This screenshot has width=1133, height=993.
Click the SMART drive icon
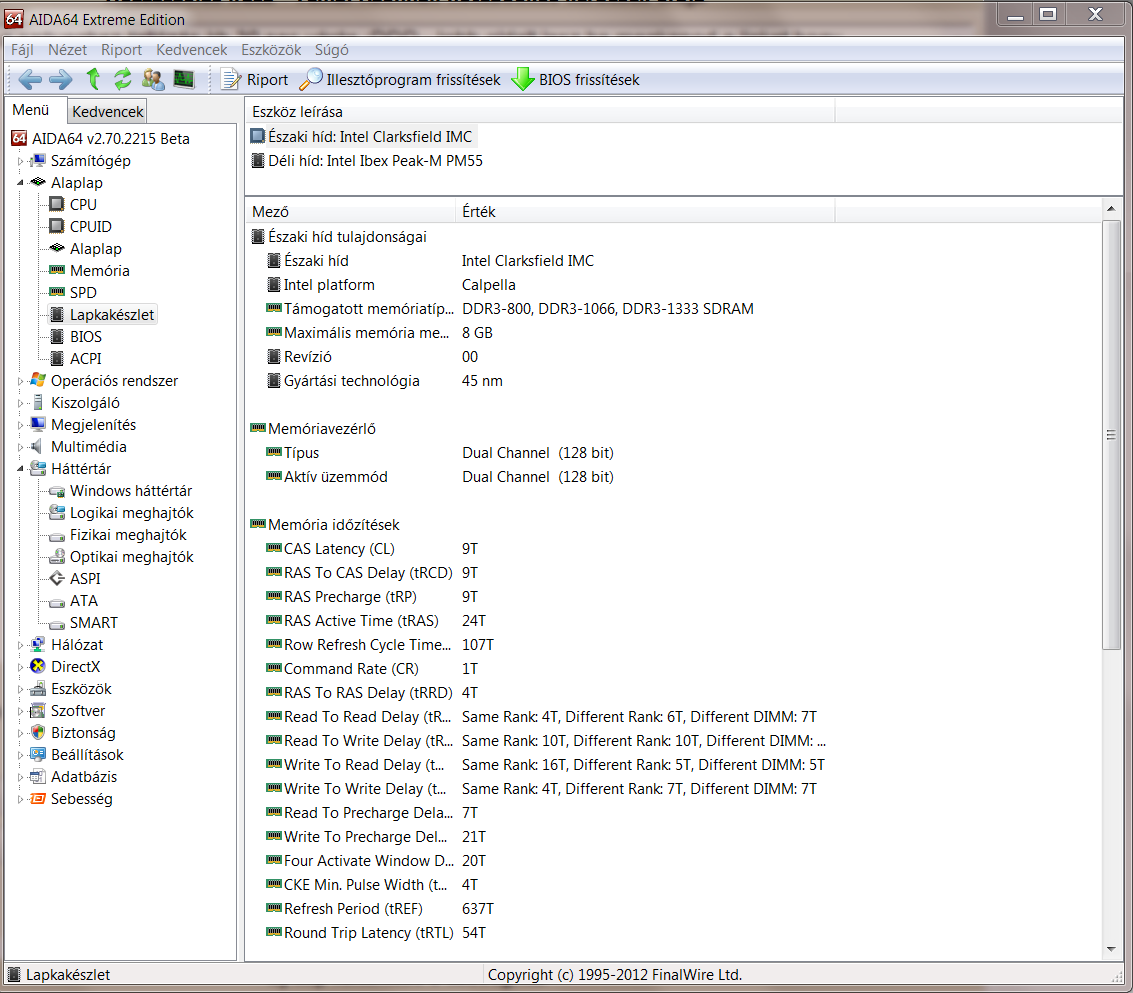[57, 623]
